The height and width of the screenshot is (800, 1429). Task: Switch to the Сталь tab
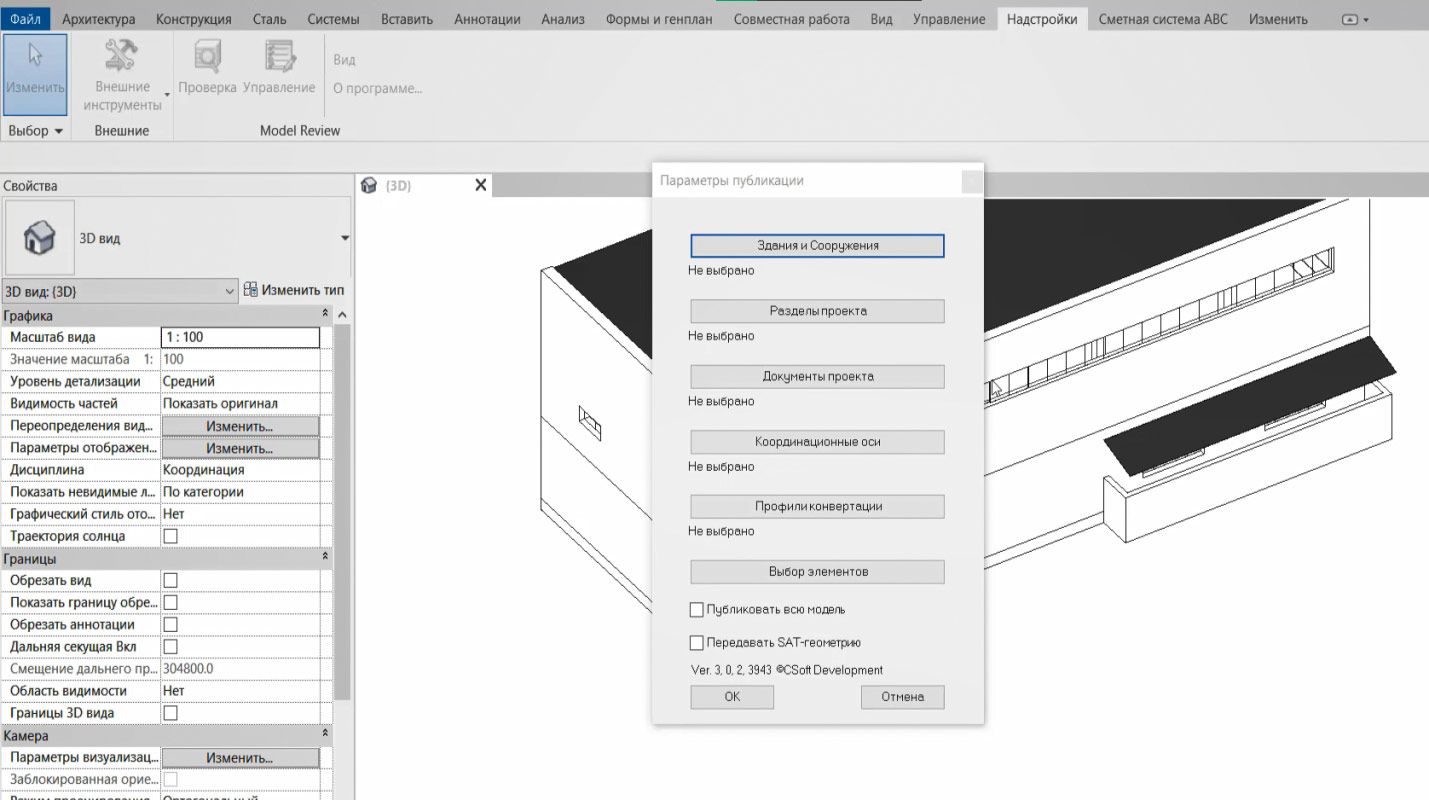(269, 19)
